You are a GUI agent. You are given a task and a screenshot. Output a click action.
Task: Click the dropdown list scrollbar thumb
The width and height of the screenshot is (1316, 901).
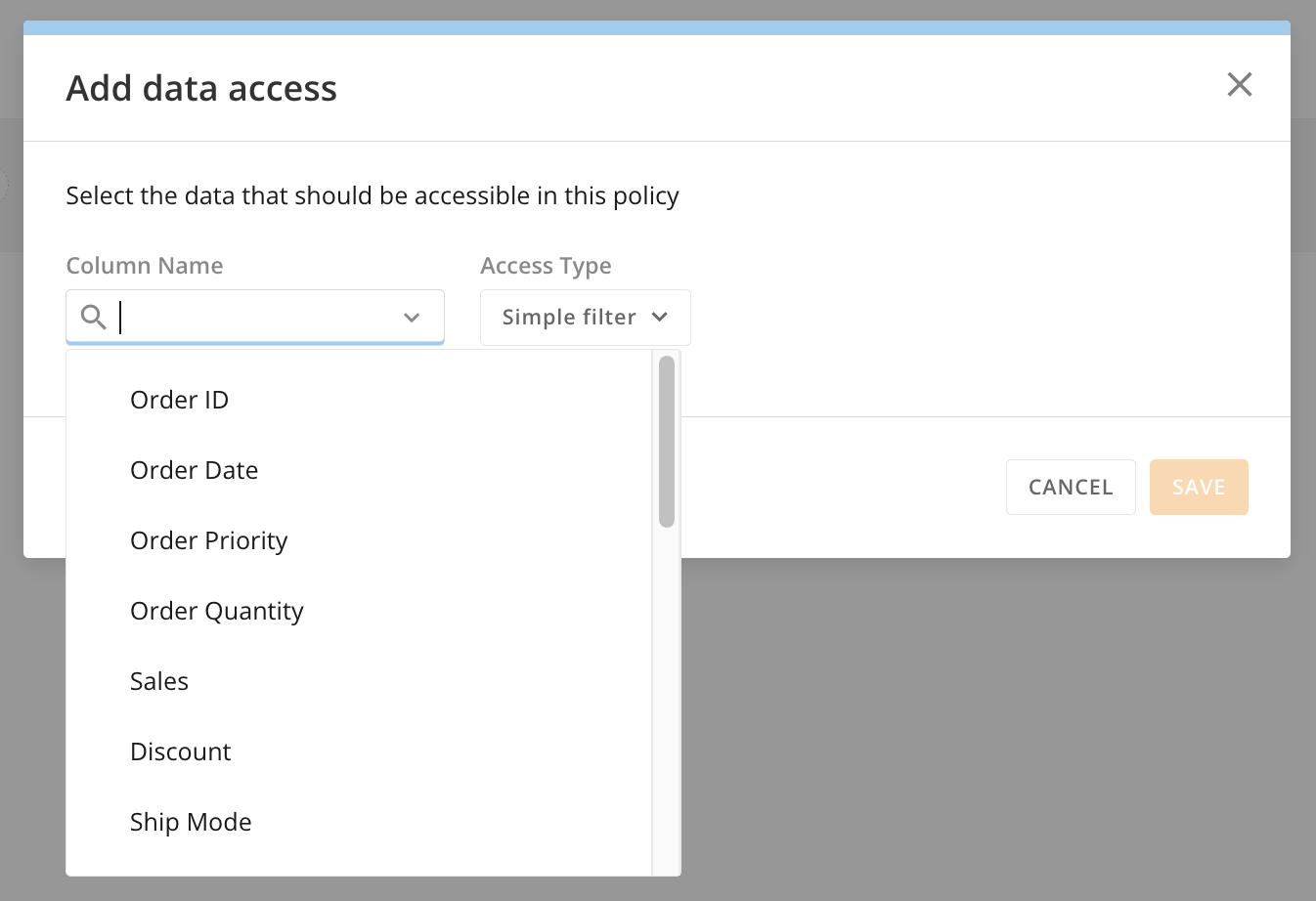[667, 442]
